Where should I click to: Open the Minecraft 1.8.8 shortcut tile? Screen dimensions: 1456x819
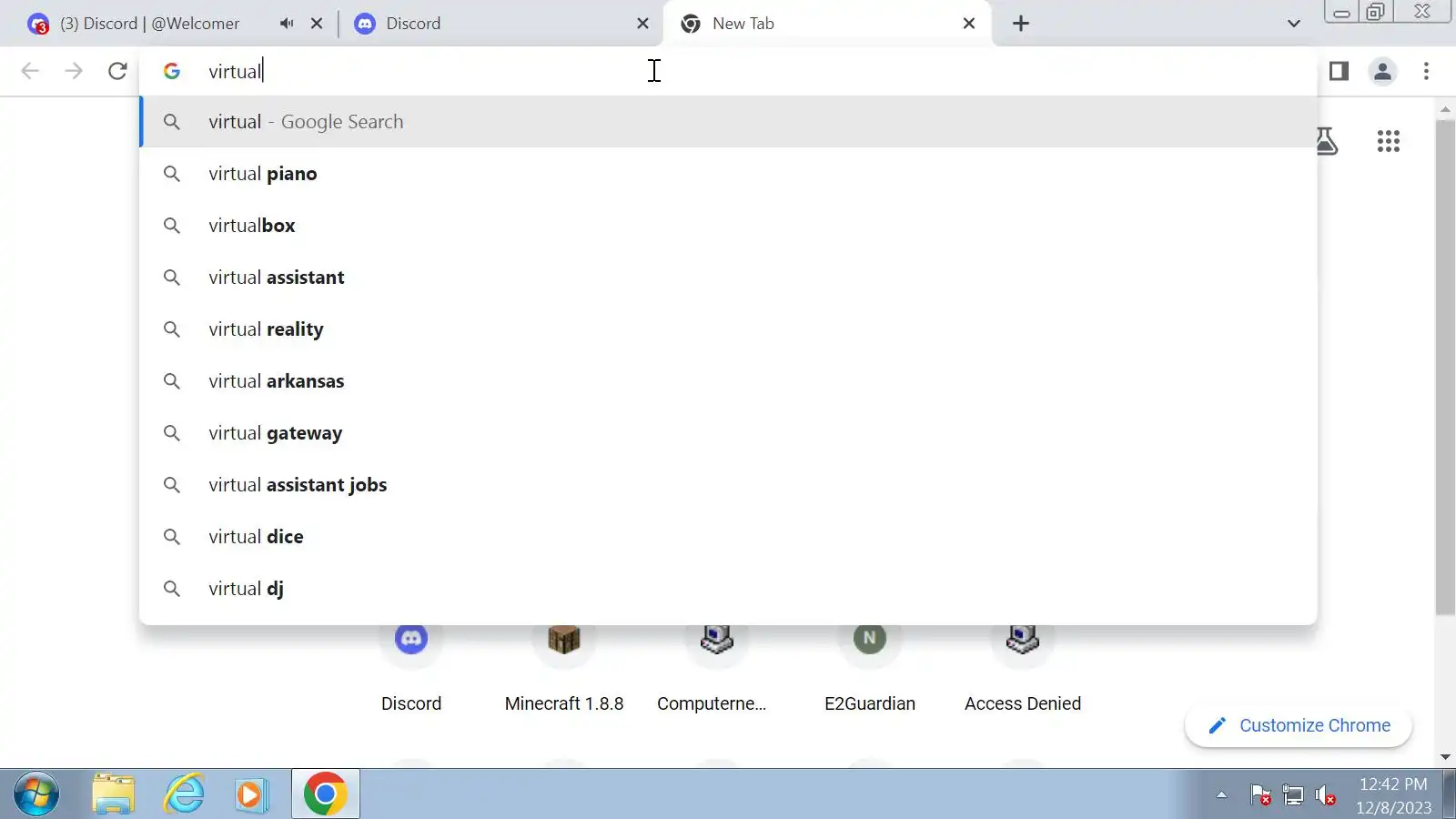(564, 669)
